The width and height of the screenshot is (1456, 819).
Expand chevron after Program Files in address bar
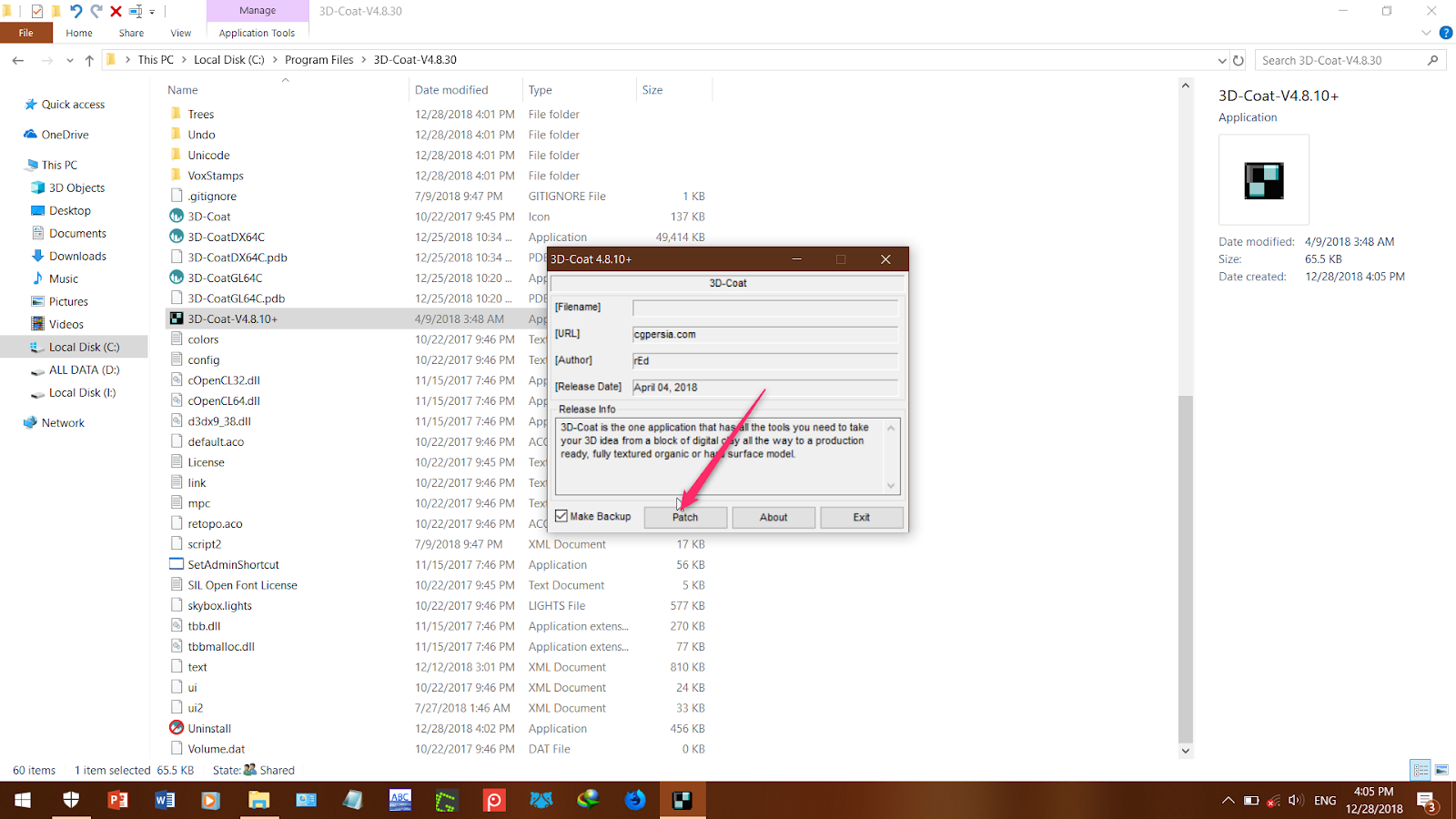click(363, 60)
